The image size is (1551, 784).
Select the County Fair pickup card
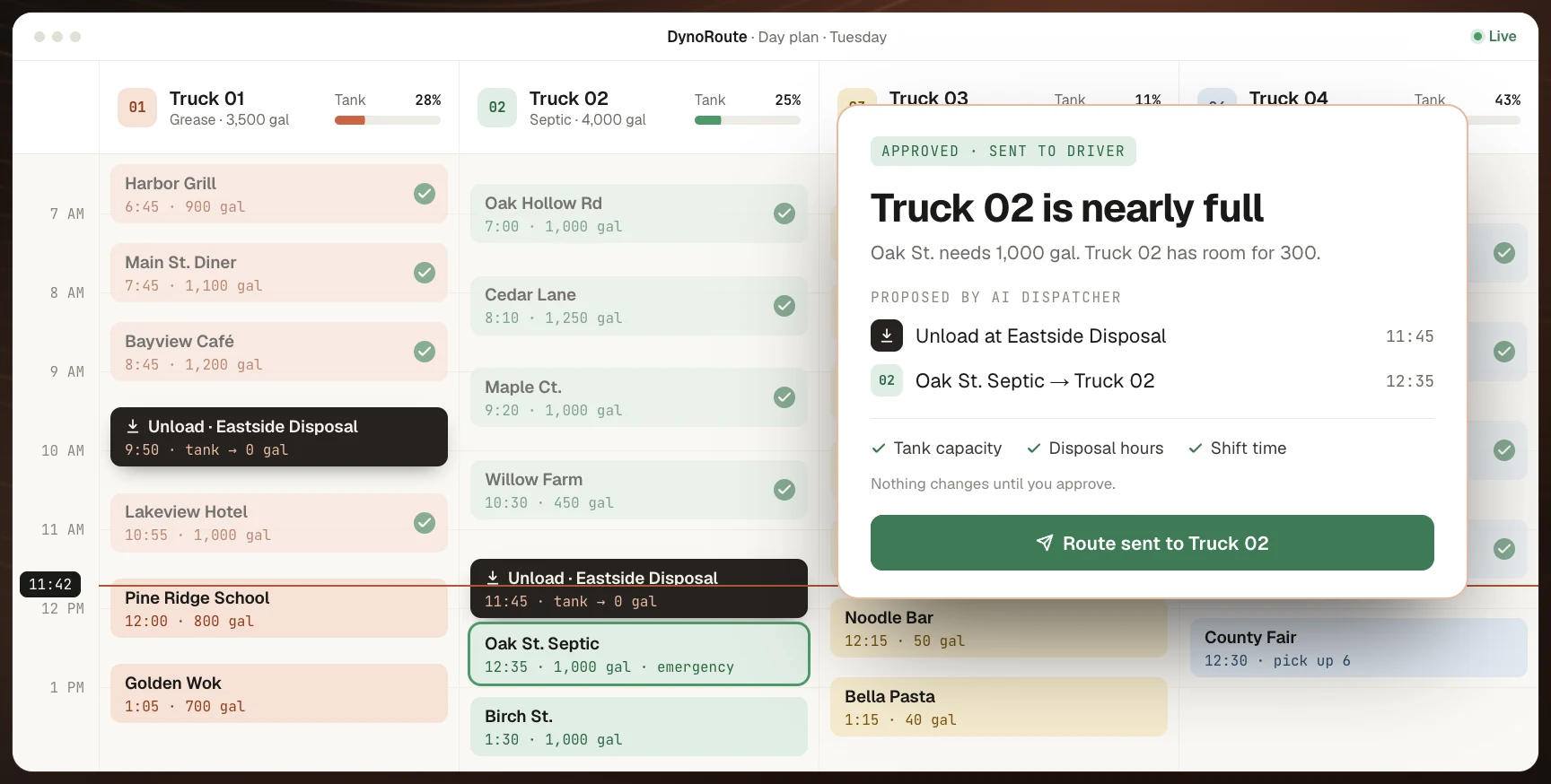[x=1359, y=648]
